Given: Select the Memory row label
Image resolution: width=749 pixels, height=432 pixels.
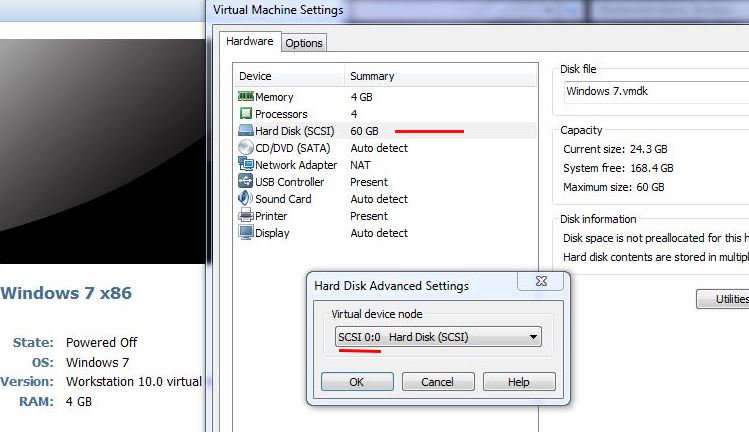Looking at the screenshot, I should [274, 97].
